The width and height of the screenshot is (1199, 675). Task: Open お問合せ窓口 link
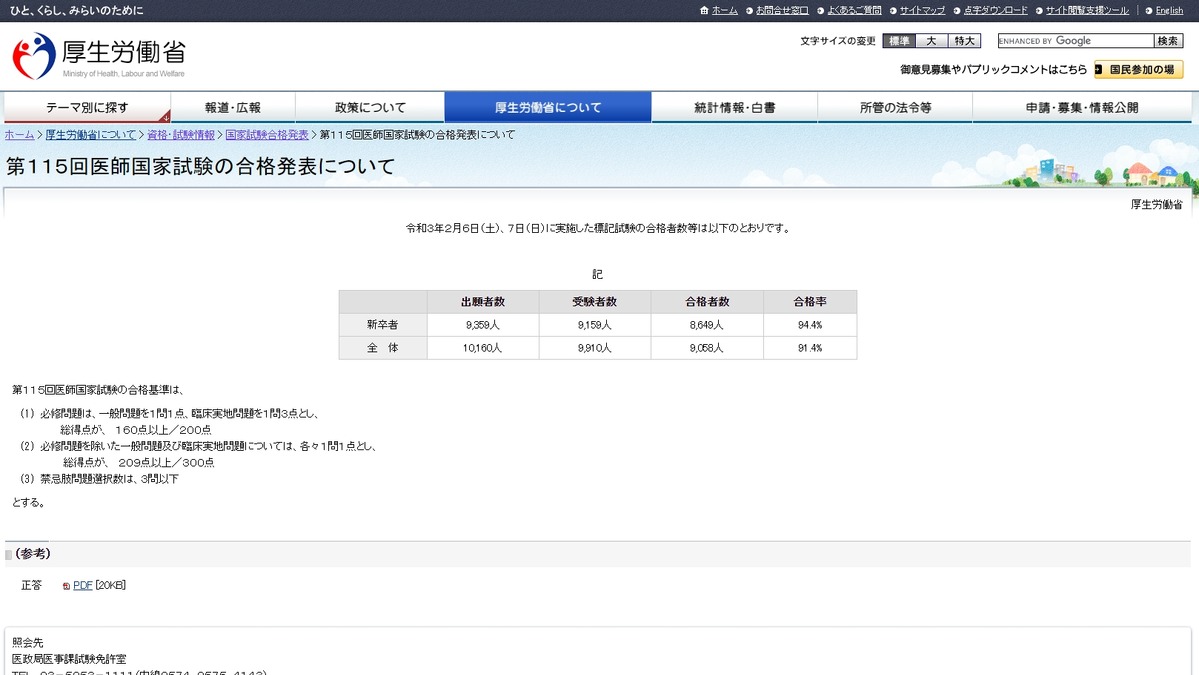781,11
